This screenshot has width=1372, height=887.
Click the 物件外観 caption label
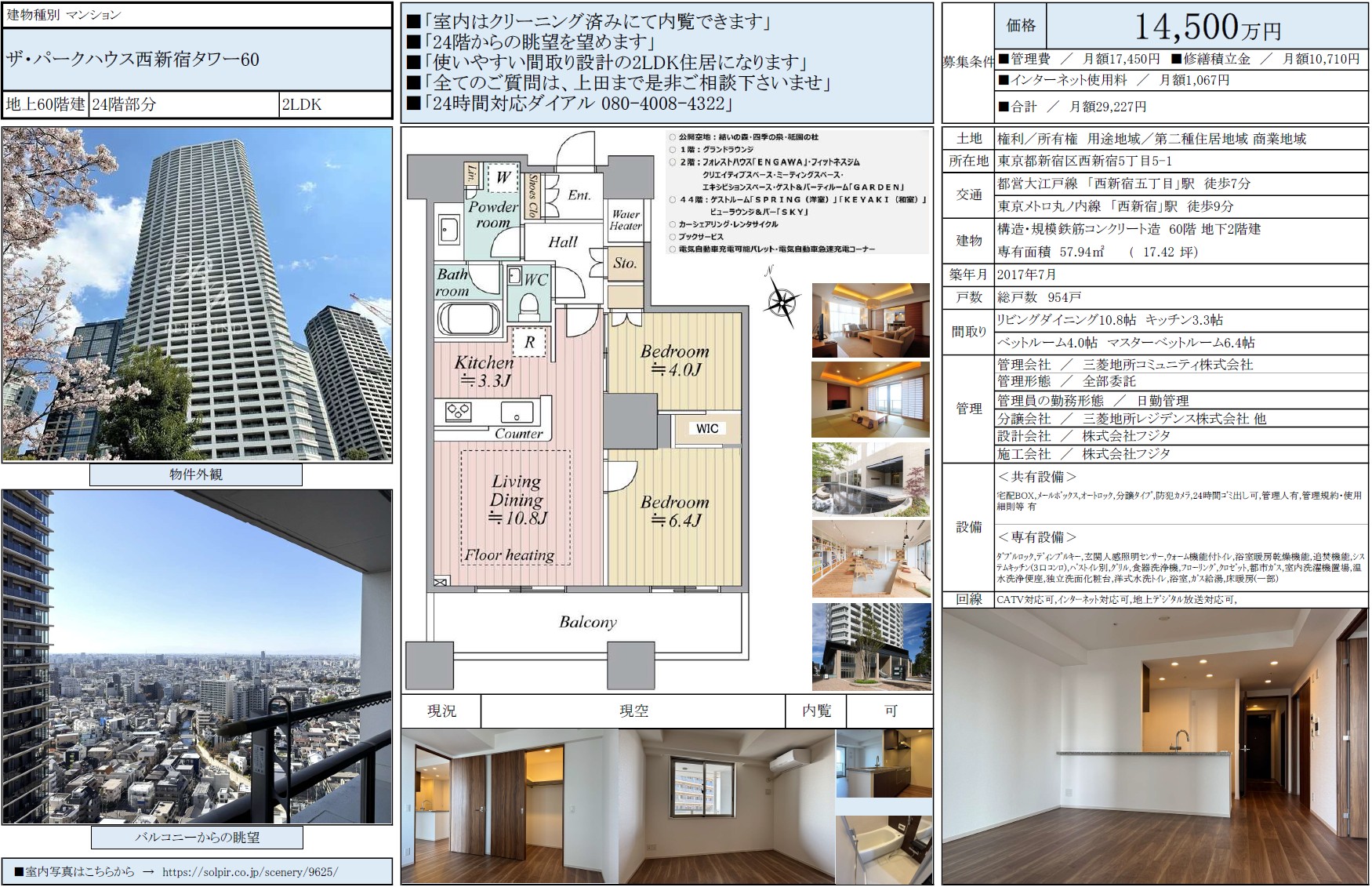pos(196,474)
